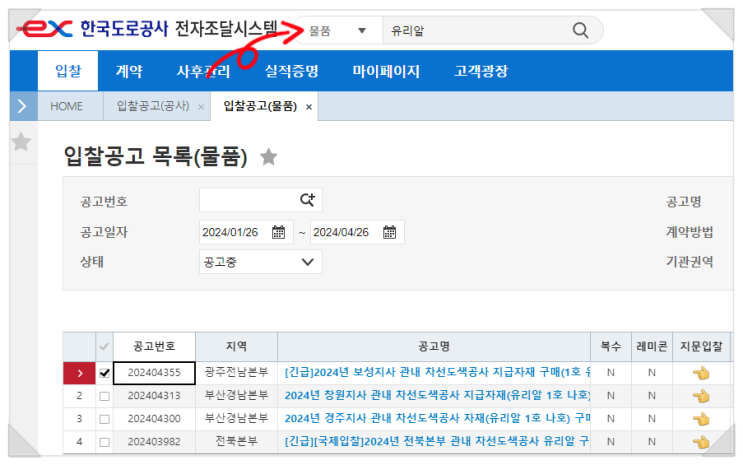Click row number 3 cell
This screenshot has height=465, width=743.
[79, 419]
